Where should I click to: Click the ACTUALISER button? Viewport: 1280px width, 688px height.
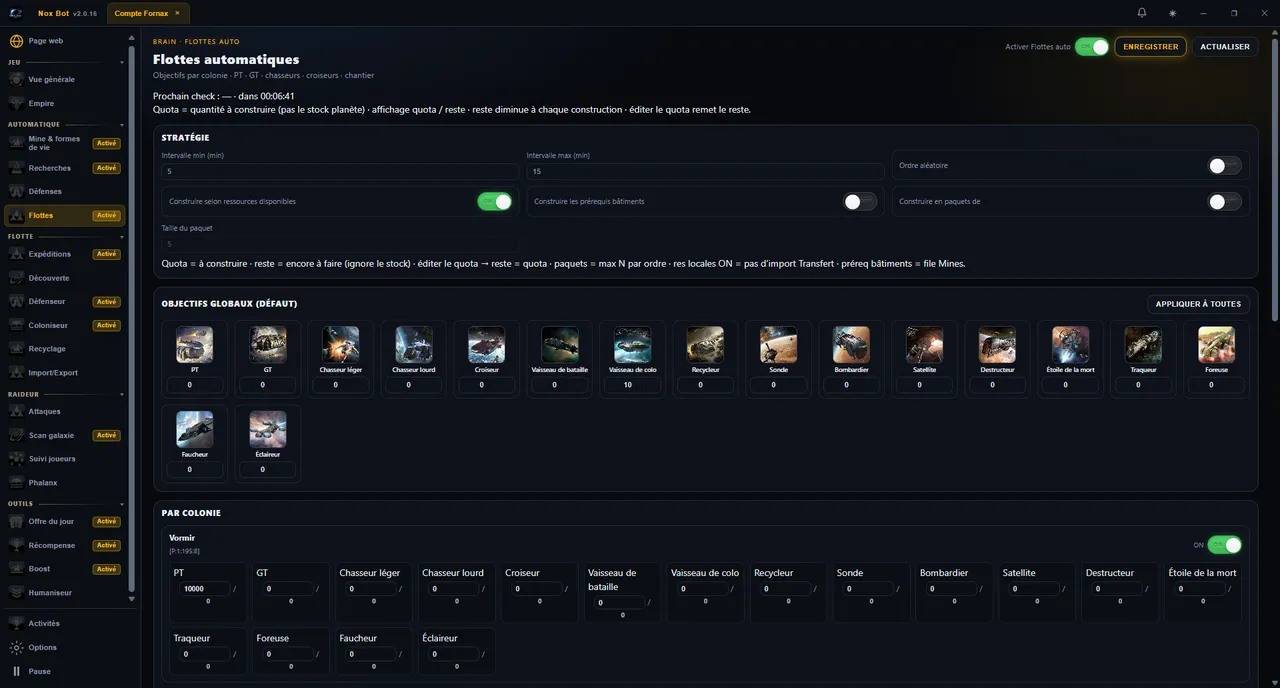click(x=1225, y=47)
